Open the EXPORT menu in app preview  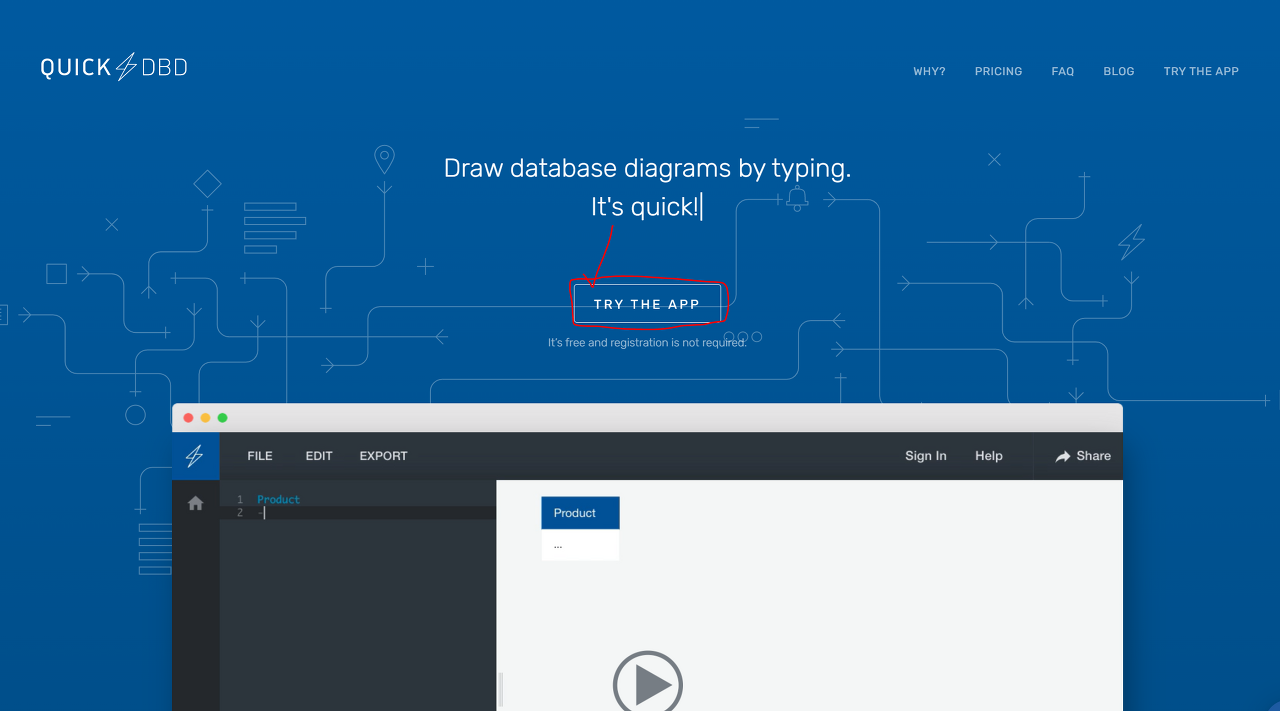(384, 456)
